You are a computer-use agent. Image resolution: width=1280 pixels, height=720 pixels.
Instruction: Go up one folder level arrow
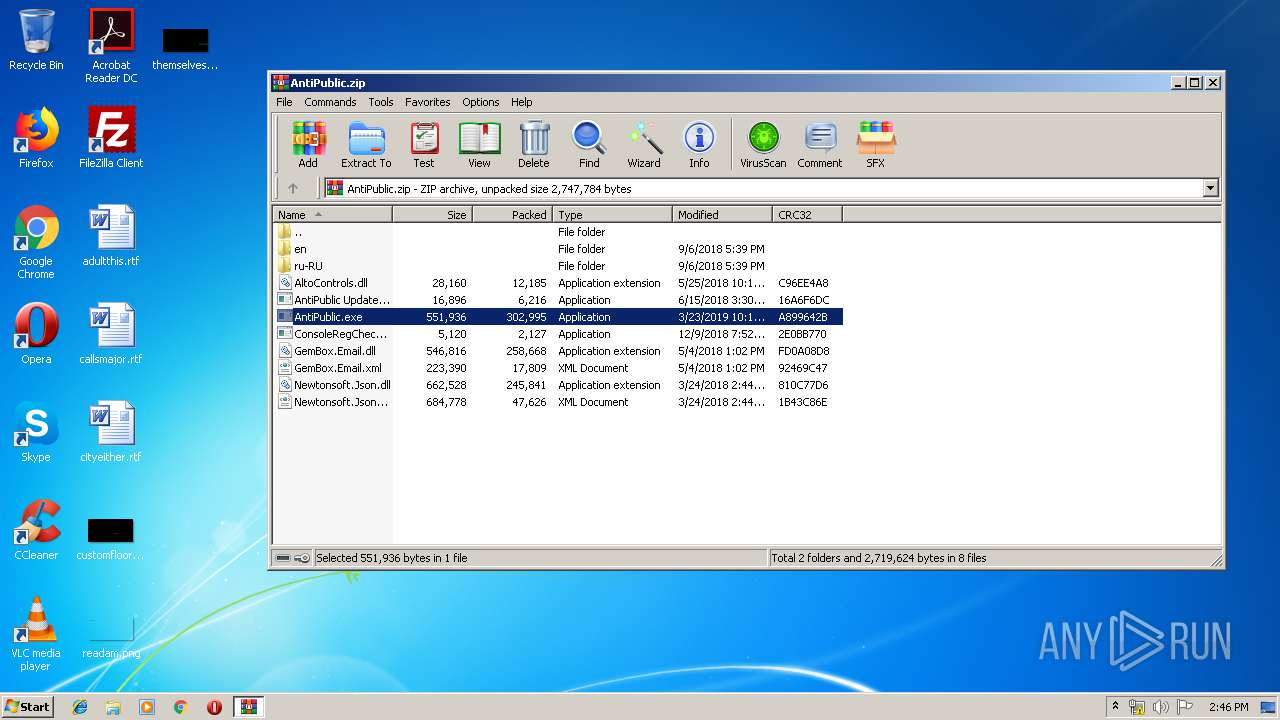[x=293, y=188]
